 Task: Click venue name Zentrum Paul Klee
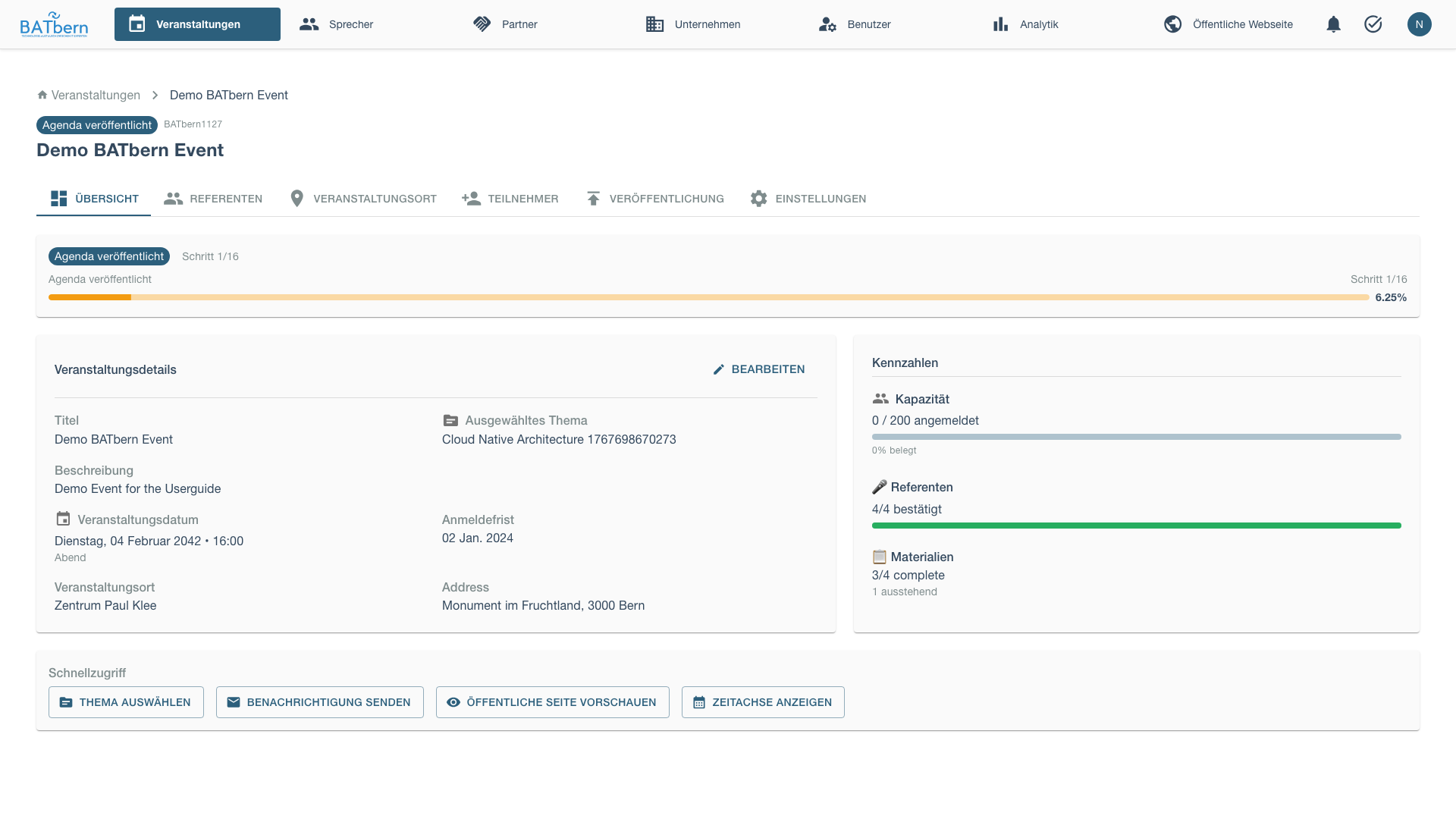(105, 605)
